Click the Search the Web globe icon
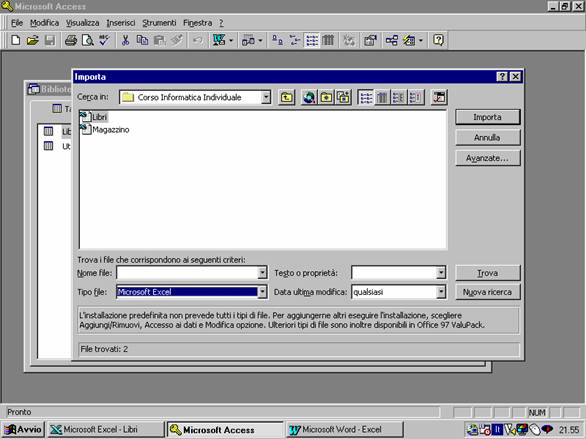This screenshot has width=586, height=439. [x=309, y=98]
